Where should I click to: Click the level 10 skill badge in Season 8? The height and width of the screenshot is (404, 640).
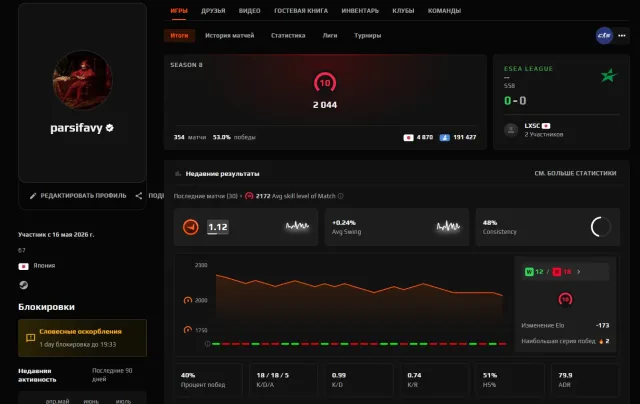coord(325,83)
